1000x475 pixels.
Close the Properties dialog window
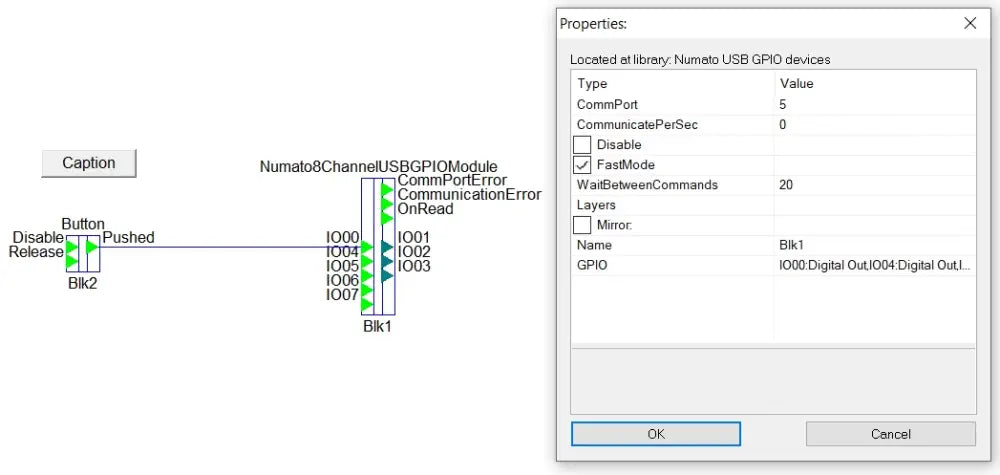[x=969, y=23]
